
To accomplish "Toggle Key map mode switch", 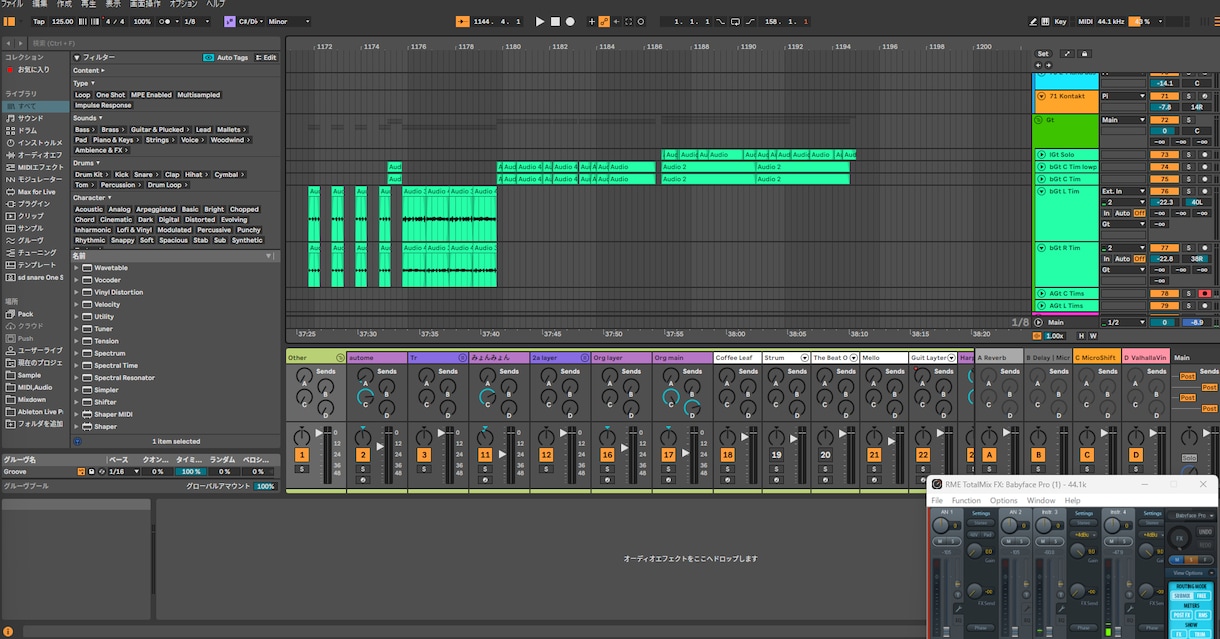I will (1061, 21).
